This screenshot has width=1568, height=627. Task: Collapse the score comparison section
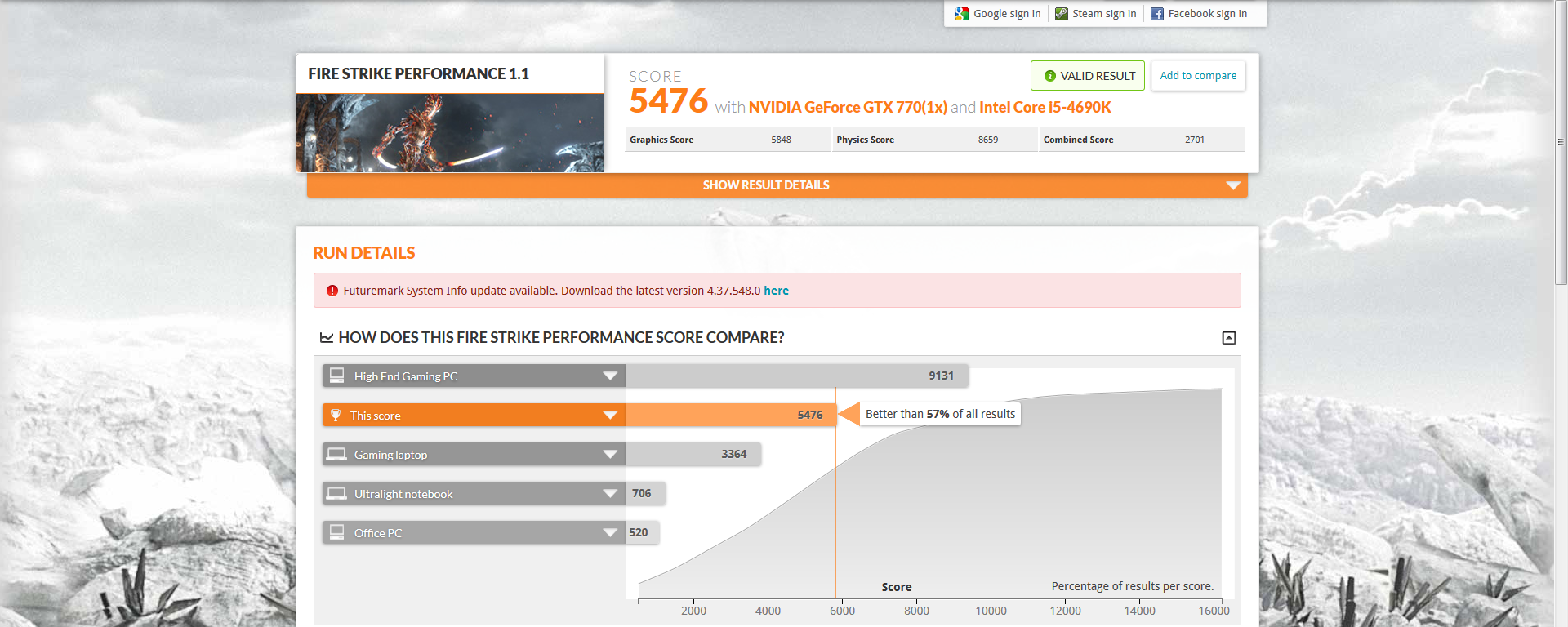point(1228,338)
